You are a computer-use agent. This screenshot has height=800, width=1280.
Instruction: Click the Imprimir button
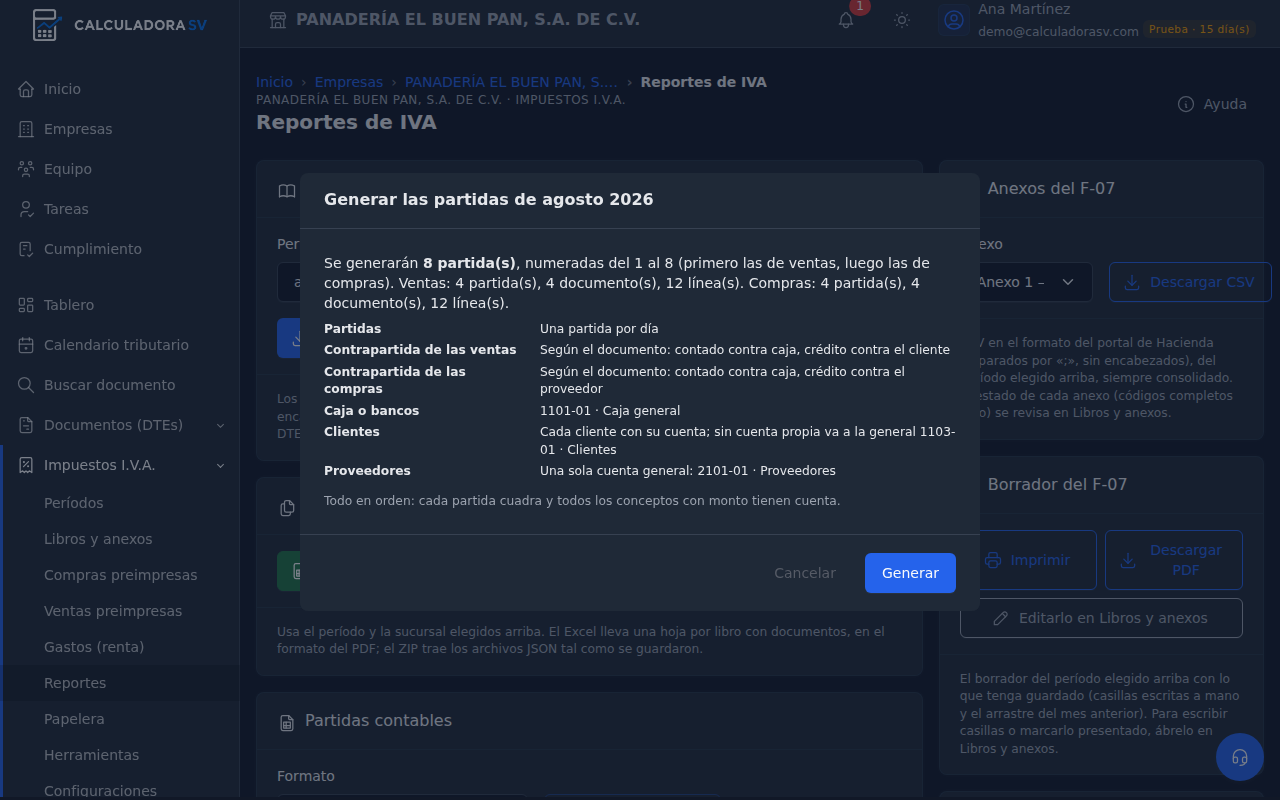[1028, 560]
